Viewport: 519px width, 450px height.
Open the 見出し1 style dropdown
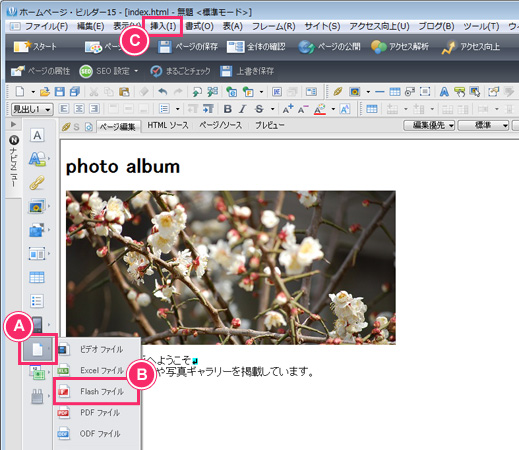click(32, 109)
